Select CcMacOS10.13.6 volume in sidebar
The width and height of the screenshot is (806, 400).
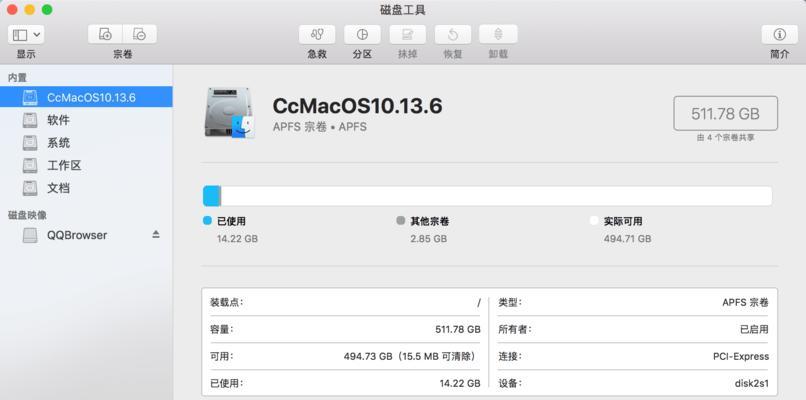[86, 97]
